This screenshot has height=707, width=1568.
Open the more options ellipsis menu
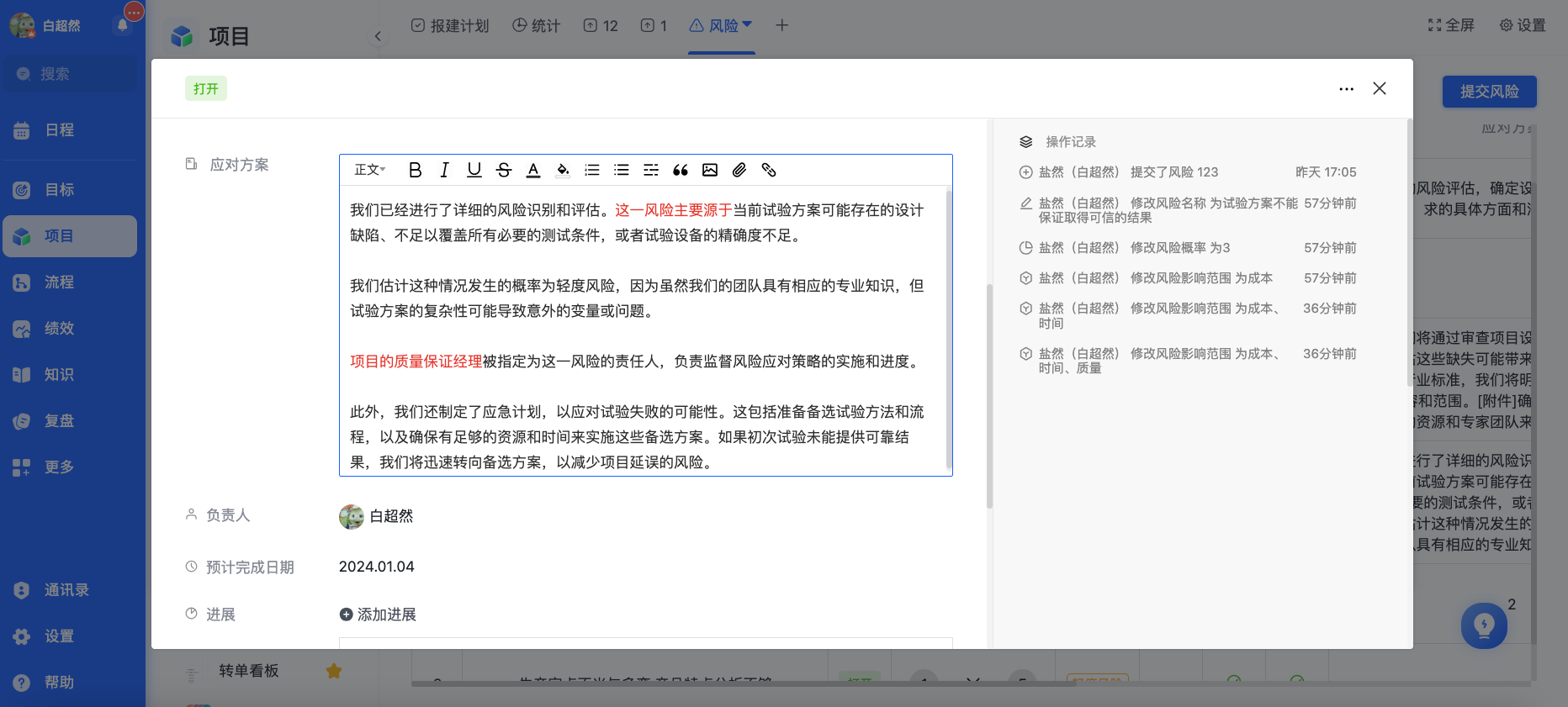(x=1347, y=88)
